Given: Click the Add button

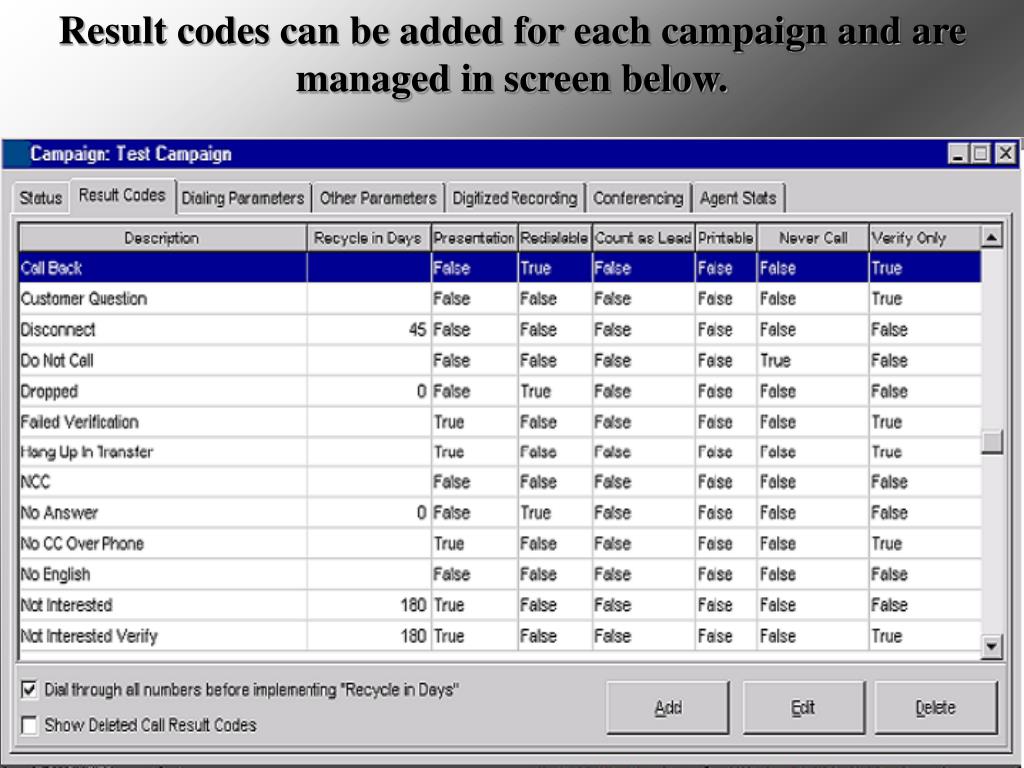Looking at the screenshot, I should pyautogui.click(x=668, y=708).
